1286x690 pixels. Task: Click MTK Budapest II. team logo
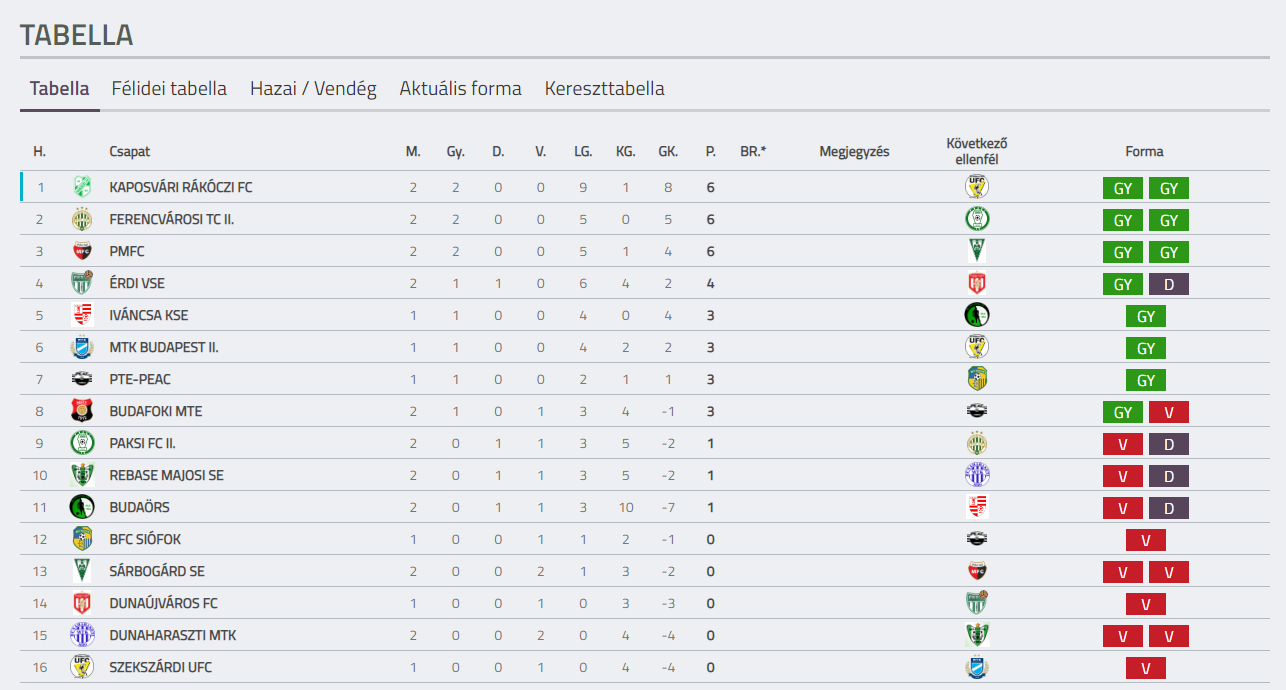point(82,347)
